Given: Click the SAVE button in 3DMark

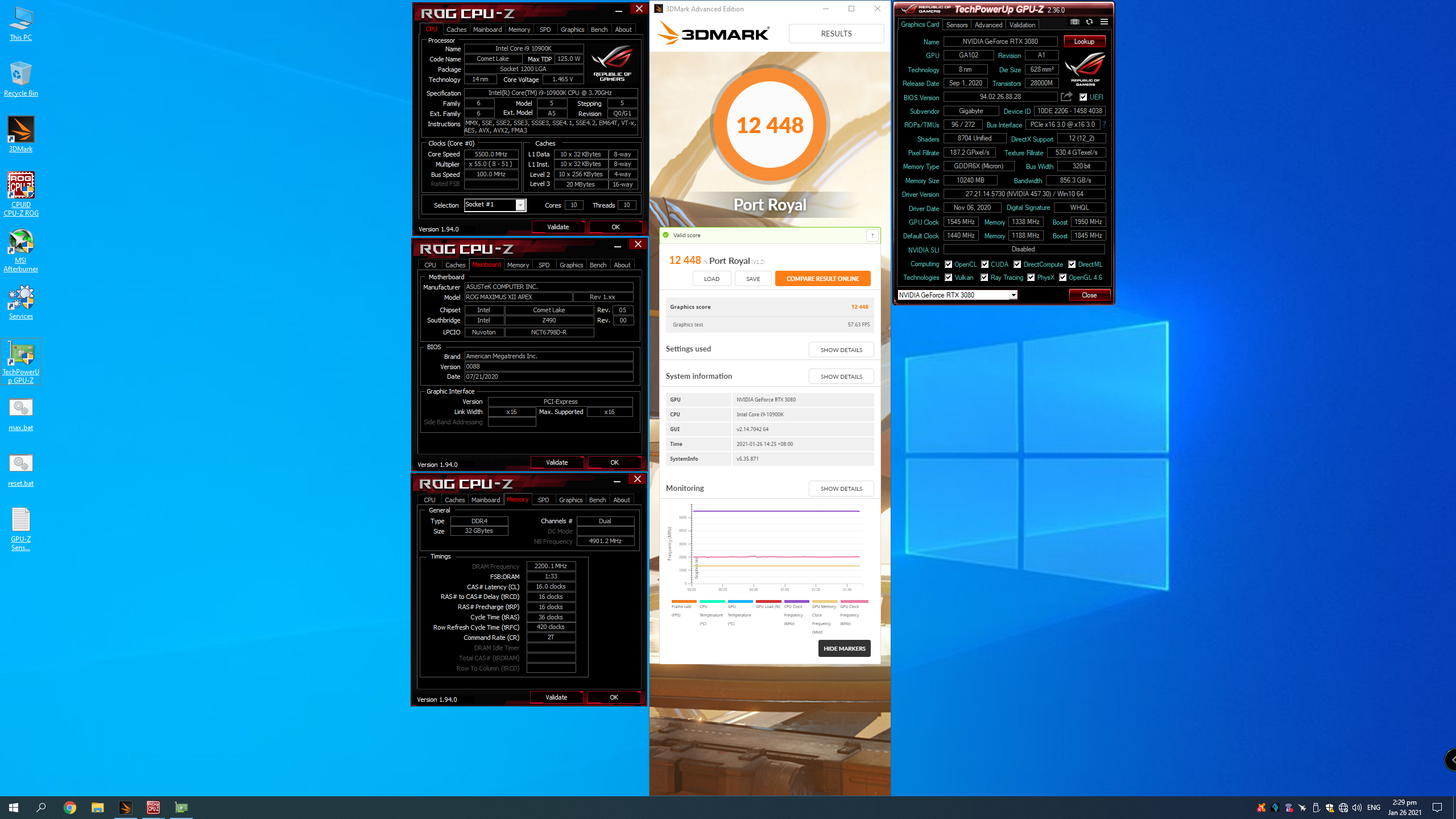Looking at the screenshot, I should (x=753, y=279).
